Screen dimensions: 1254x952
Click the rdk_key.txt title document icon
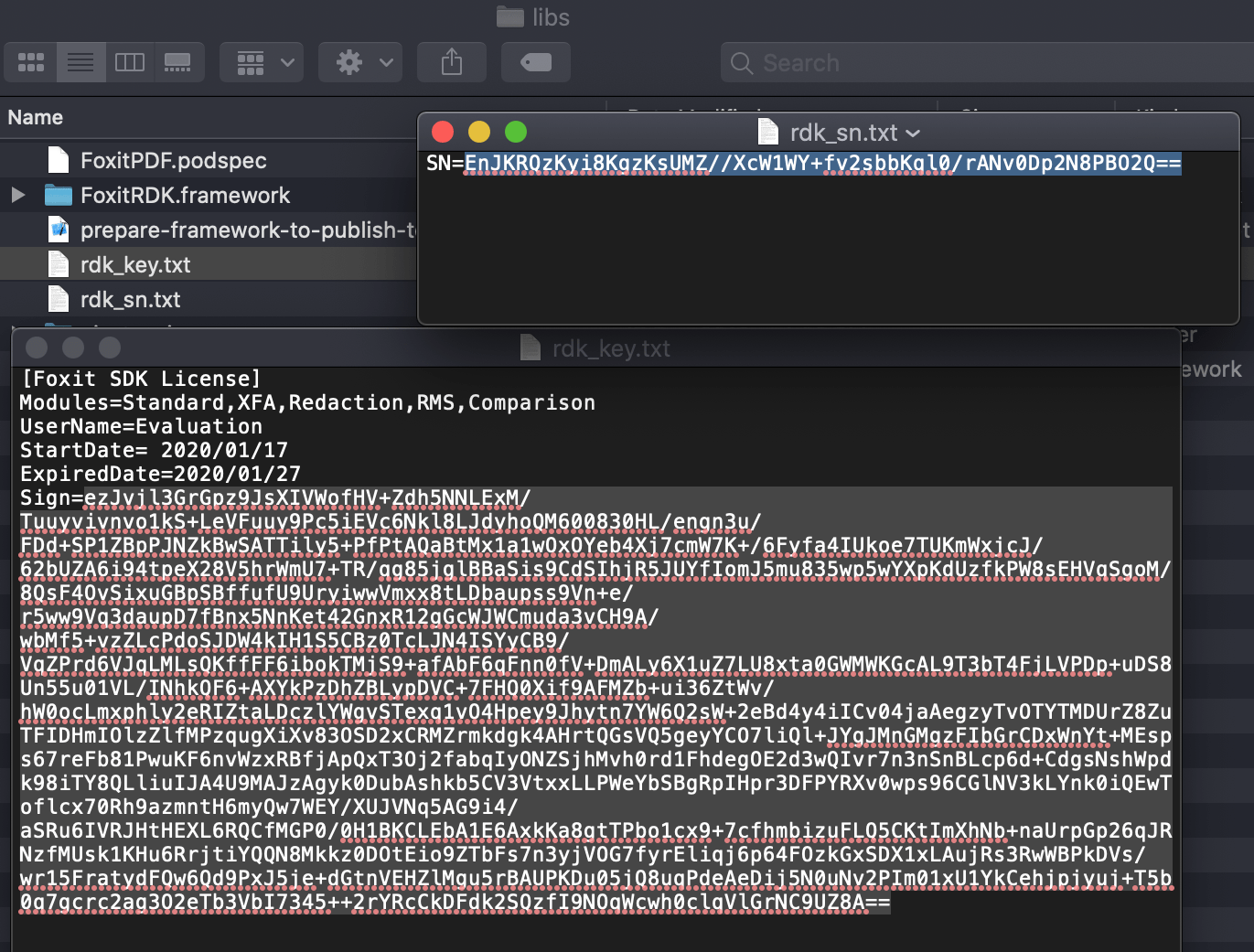click(531, 348)
